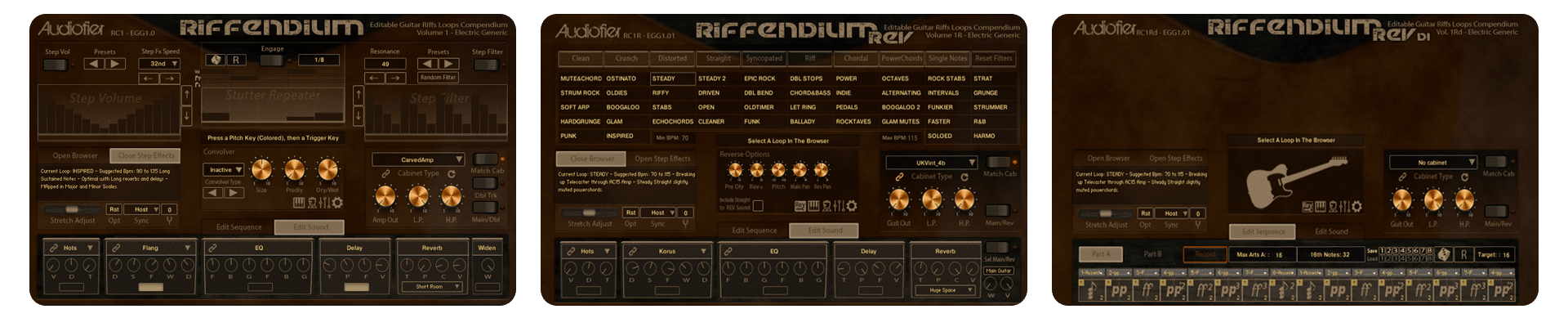Viewport: 1568px width, 327px height.
Task: Click Step Volume previous preset arrow in RC1 window
Action: click(x=95, y=63)
